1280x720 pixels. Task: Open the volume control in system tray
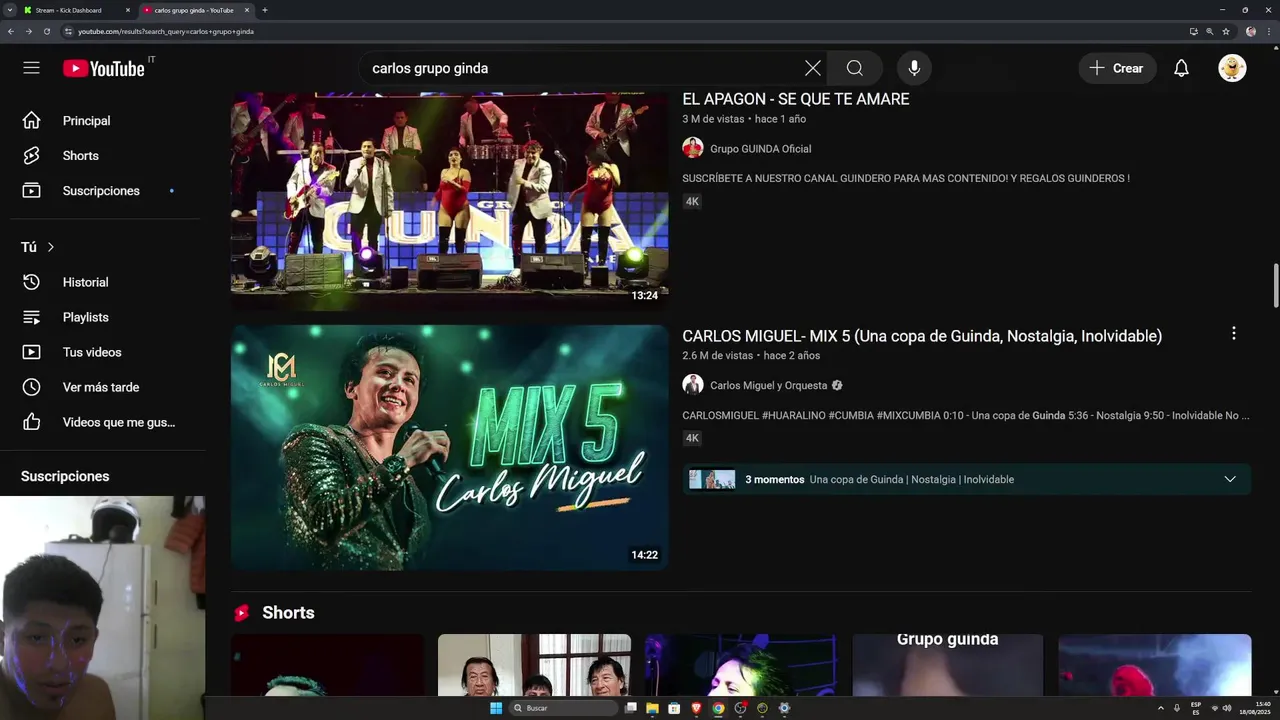(x=1227, y=708)
